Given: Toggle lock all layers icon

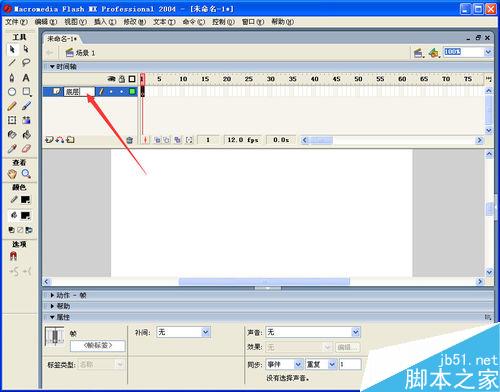Looking at the screenshot, I should [x=122, y=79].
